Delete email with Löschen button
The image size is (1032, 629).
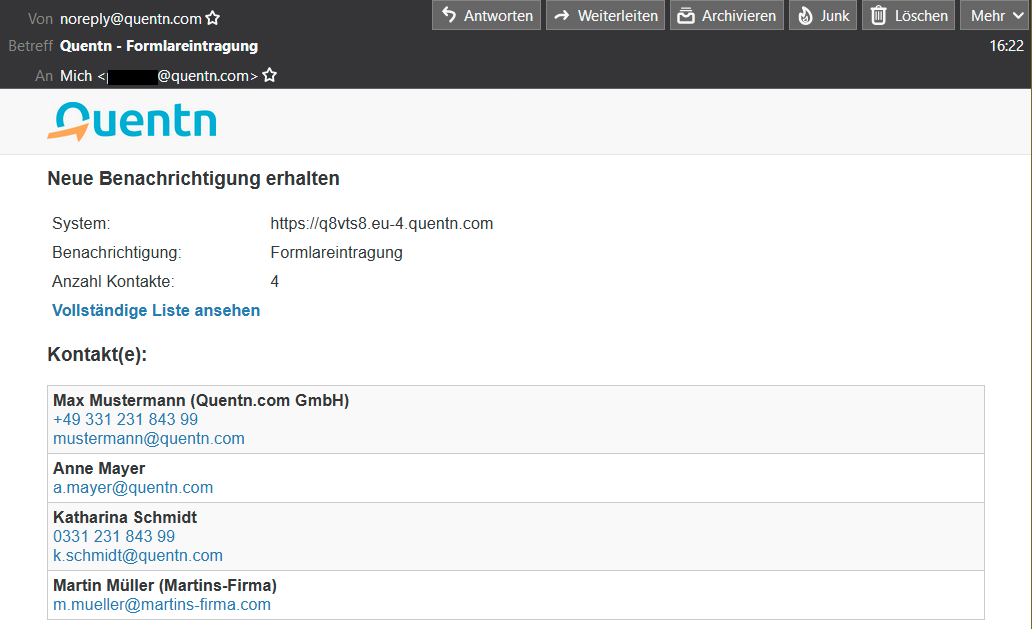908,15
